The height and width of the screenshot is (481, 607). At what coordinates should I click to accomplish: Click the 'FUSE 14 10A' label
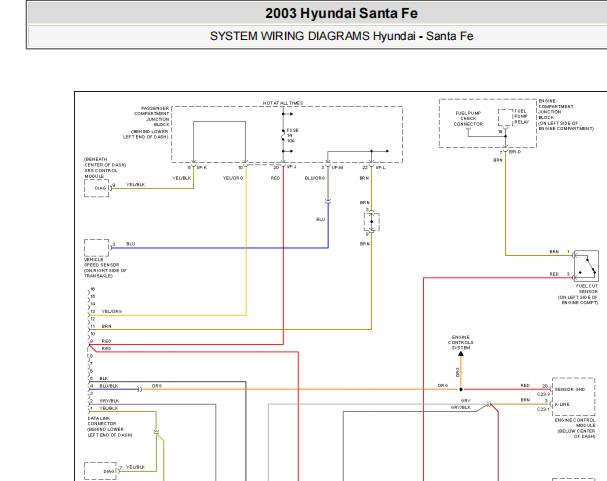(x=292, y=135)
